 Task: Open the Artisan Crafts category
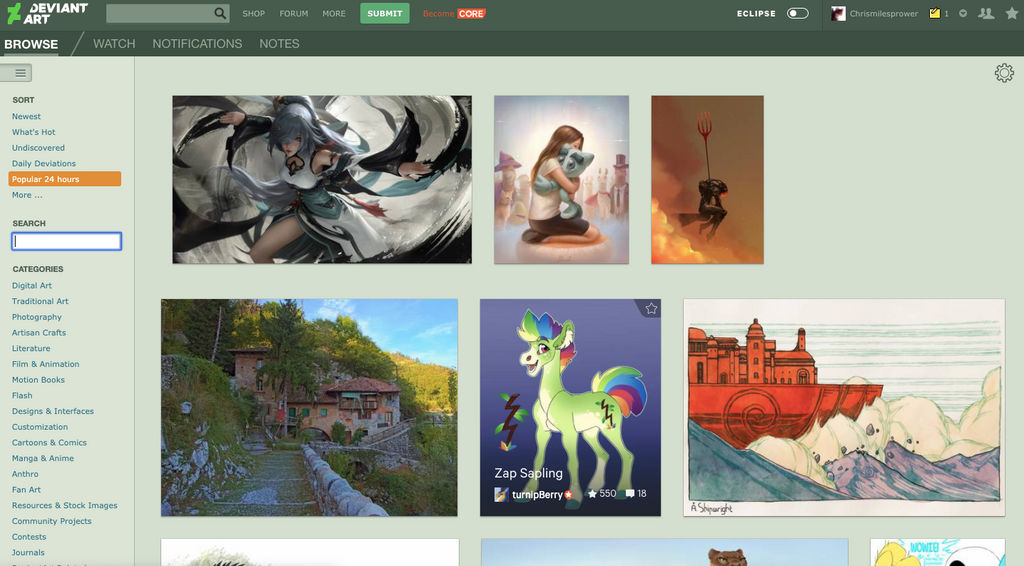(x=39, y=332)
